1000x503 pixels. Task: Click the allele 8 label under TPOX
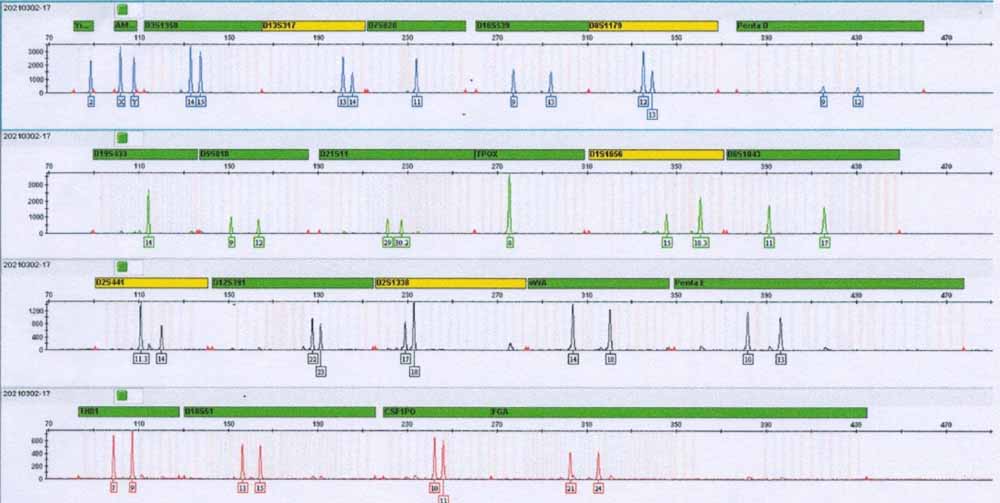pos(510,243)
